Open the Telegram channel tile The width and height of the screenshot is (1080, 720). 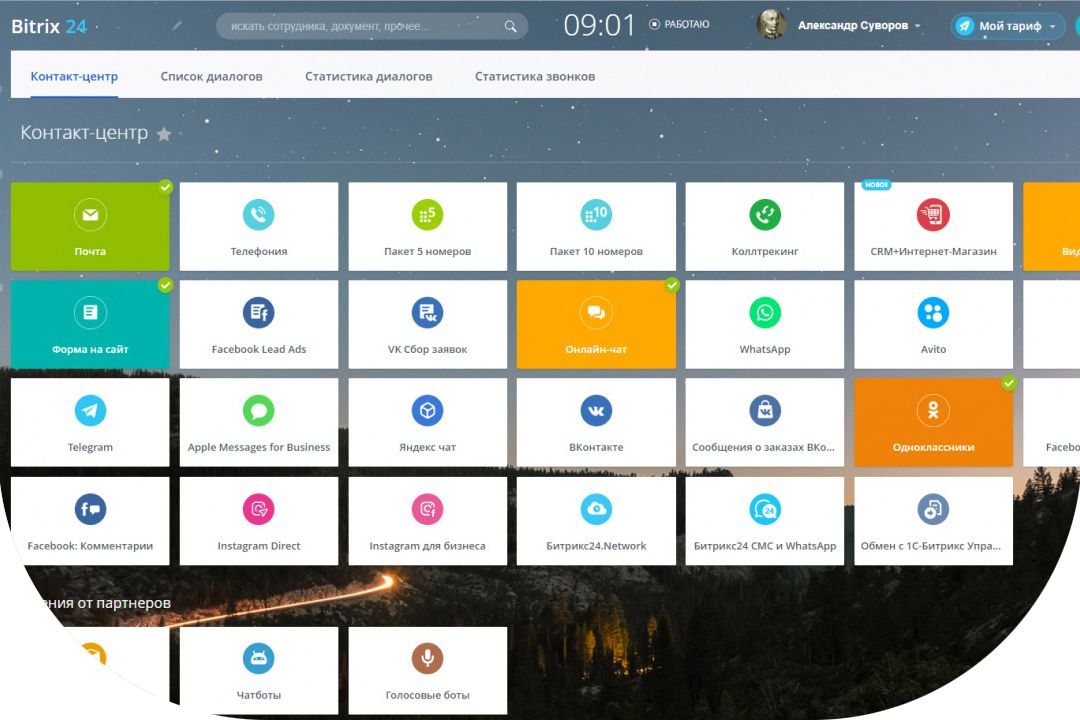(90, 422)
